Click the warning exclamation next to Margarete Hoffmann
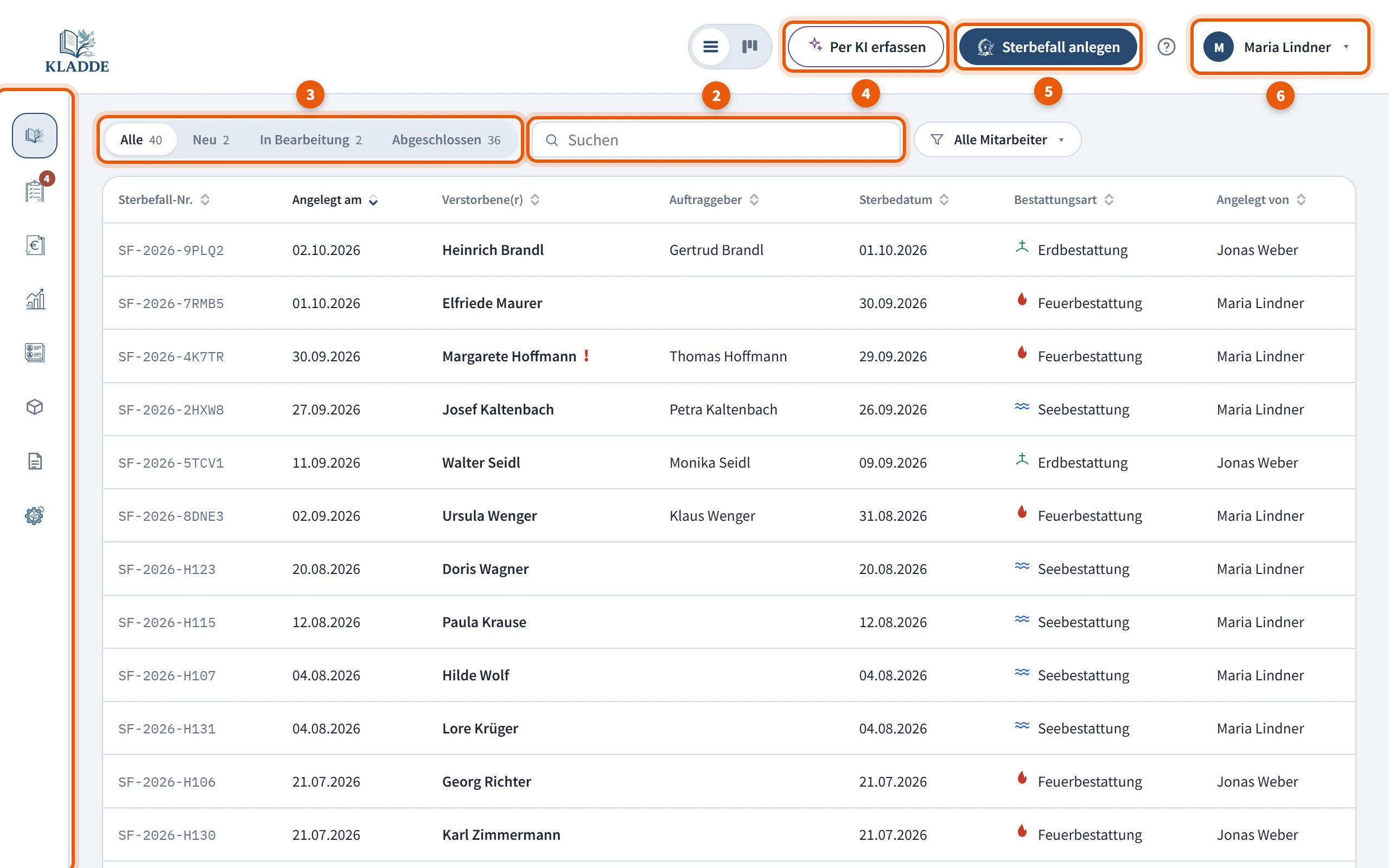 pos(586,356)
